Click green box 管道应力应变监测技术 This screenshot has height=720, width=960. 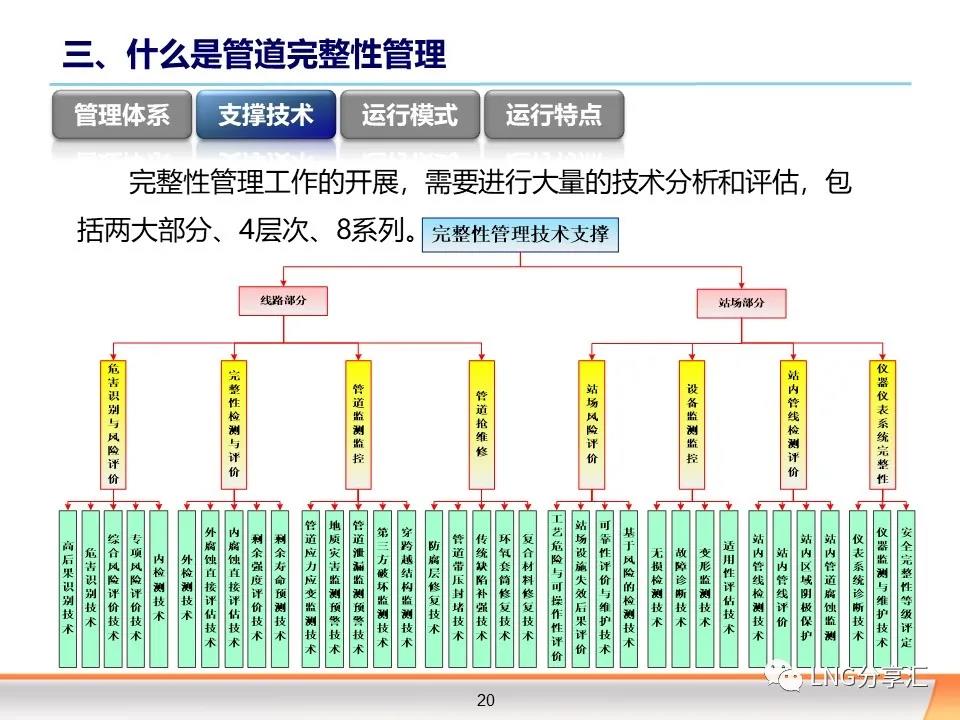point(311,589)
